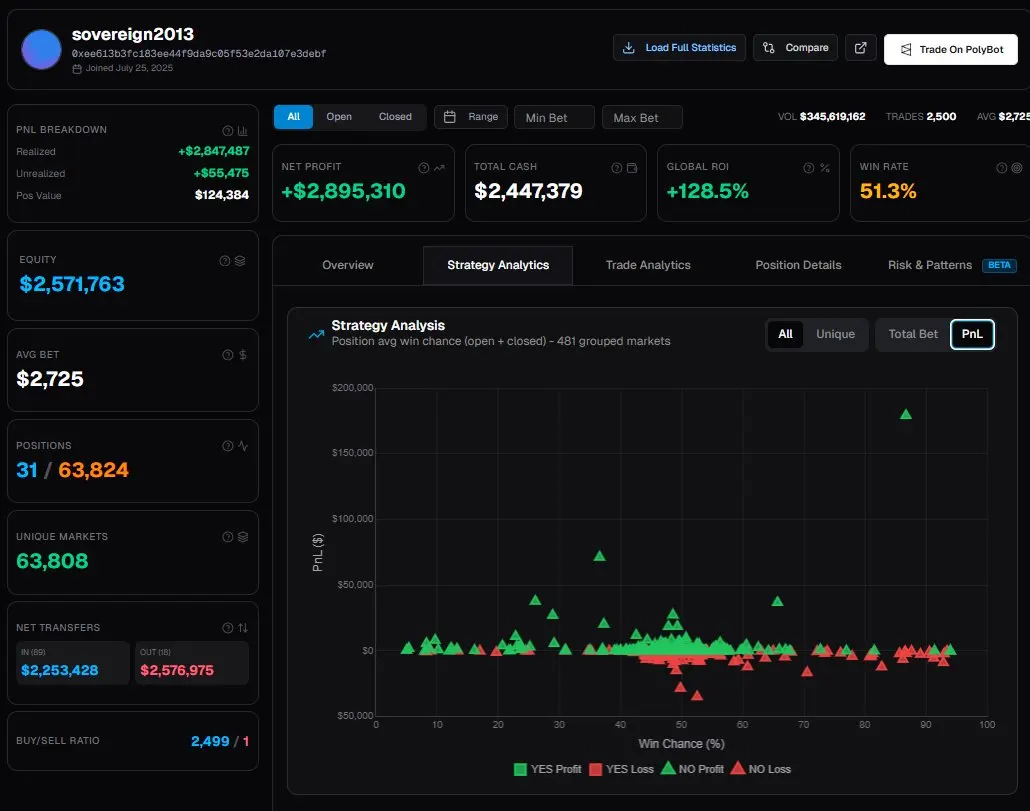Click the external link icon beside Compare
This screenshot has width=1030, height=811.
[x=861, y=48]
